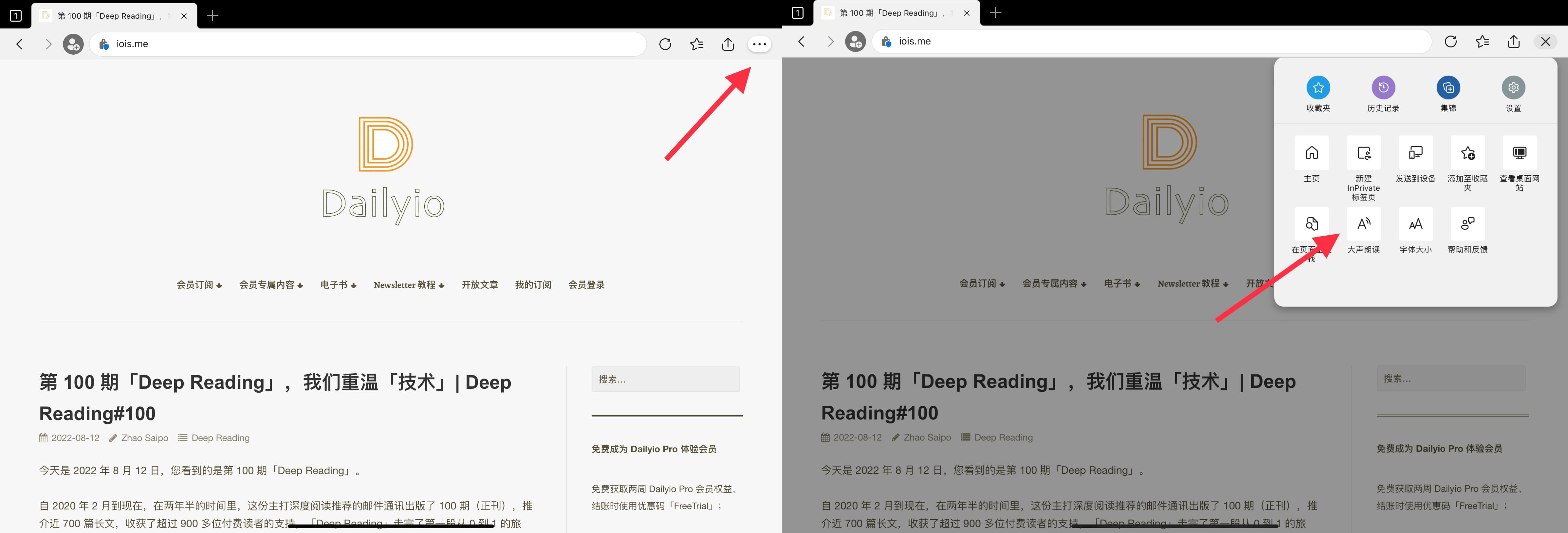Expand the 会员订阅 menu in the right browser
This screenshot has width=1568, height=533.
(x=982, y=284)
